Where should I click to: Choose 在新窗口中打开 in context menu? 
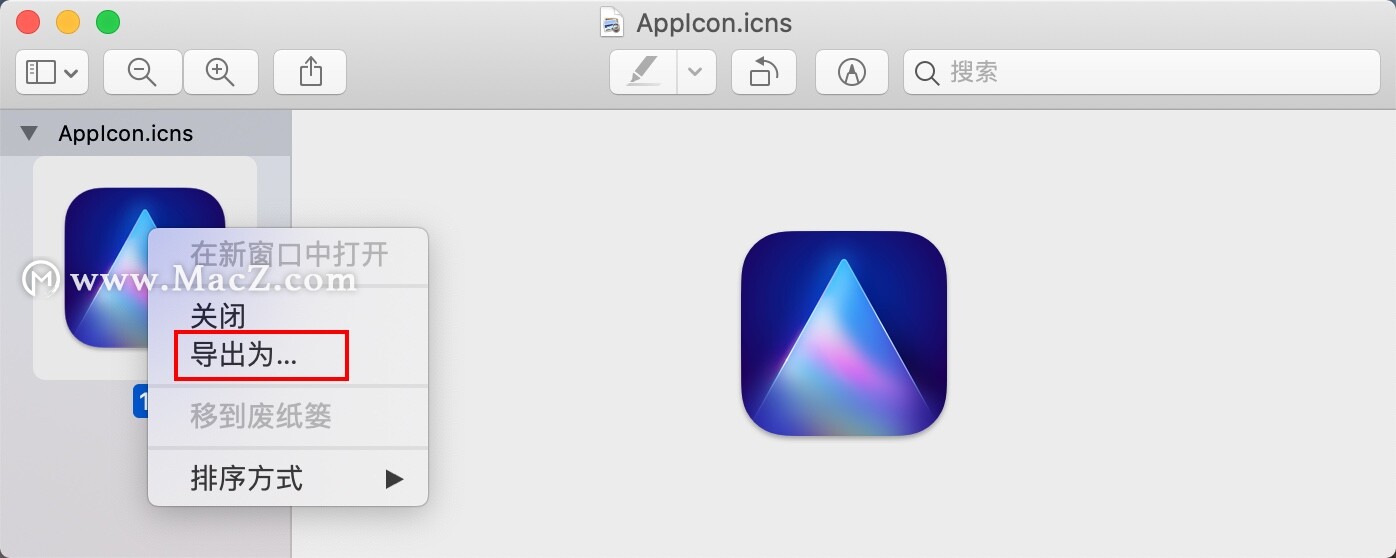[x=288, y=254]
